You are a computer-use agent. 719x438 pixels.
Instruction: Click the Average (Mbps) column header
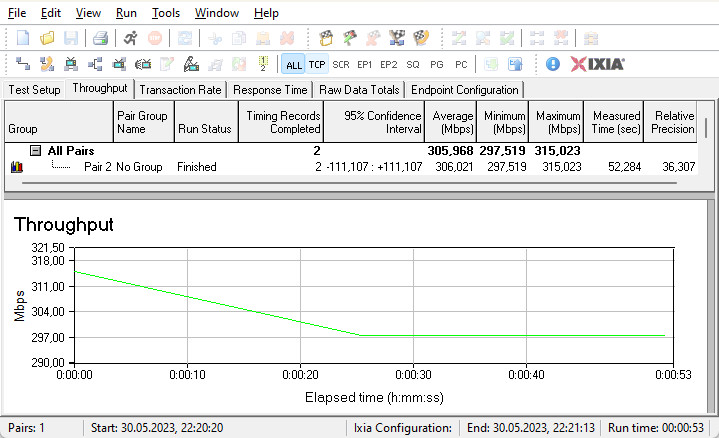[x=451, y=122]
